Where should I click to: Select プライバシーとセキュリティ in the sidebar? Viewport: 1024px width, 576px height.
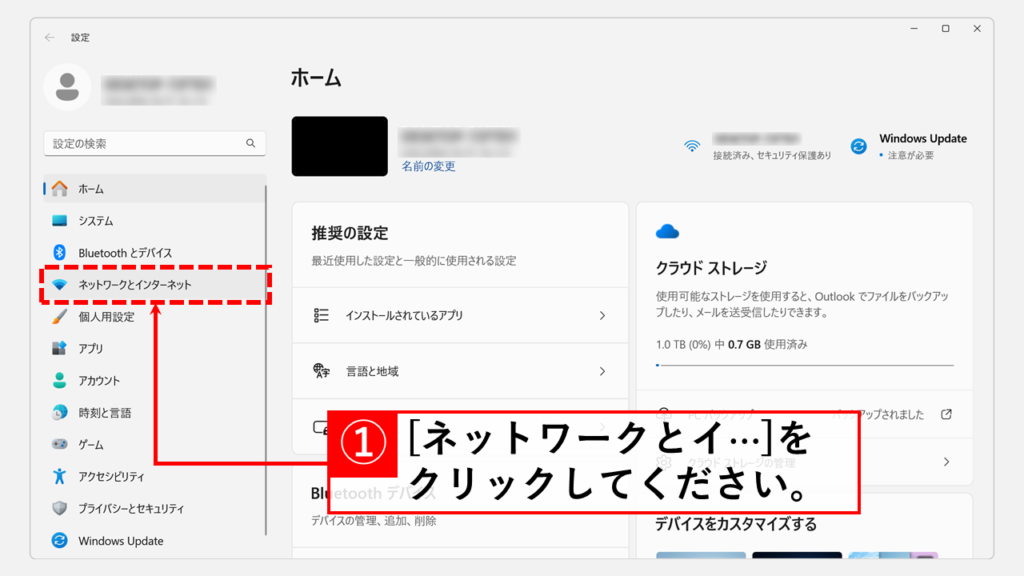click(x=131, y=509)
